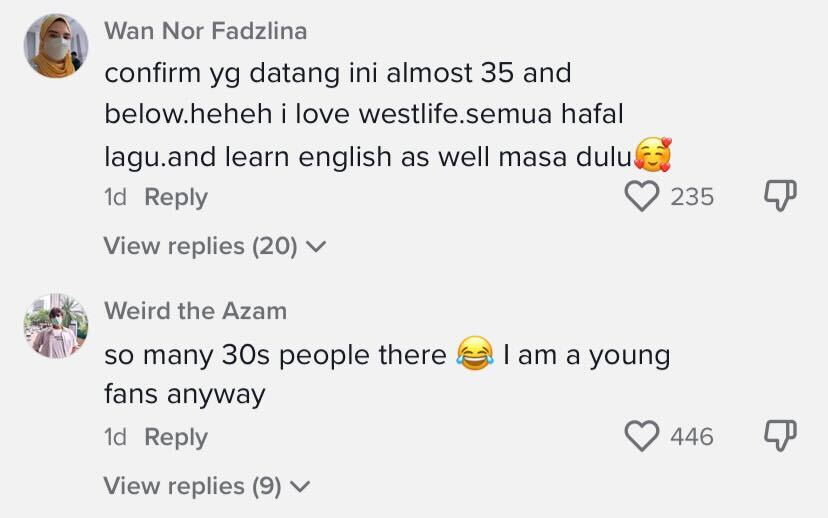The width and height of the screenshot is (828, 518).
Task: Reply to Weird the Azam's comment
Action: [176, 437]
